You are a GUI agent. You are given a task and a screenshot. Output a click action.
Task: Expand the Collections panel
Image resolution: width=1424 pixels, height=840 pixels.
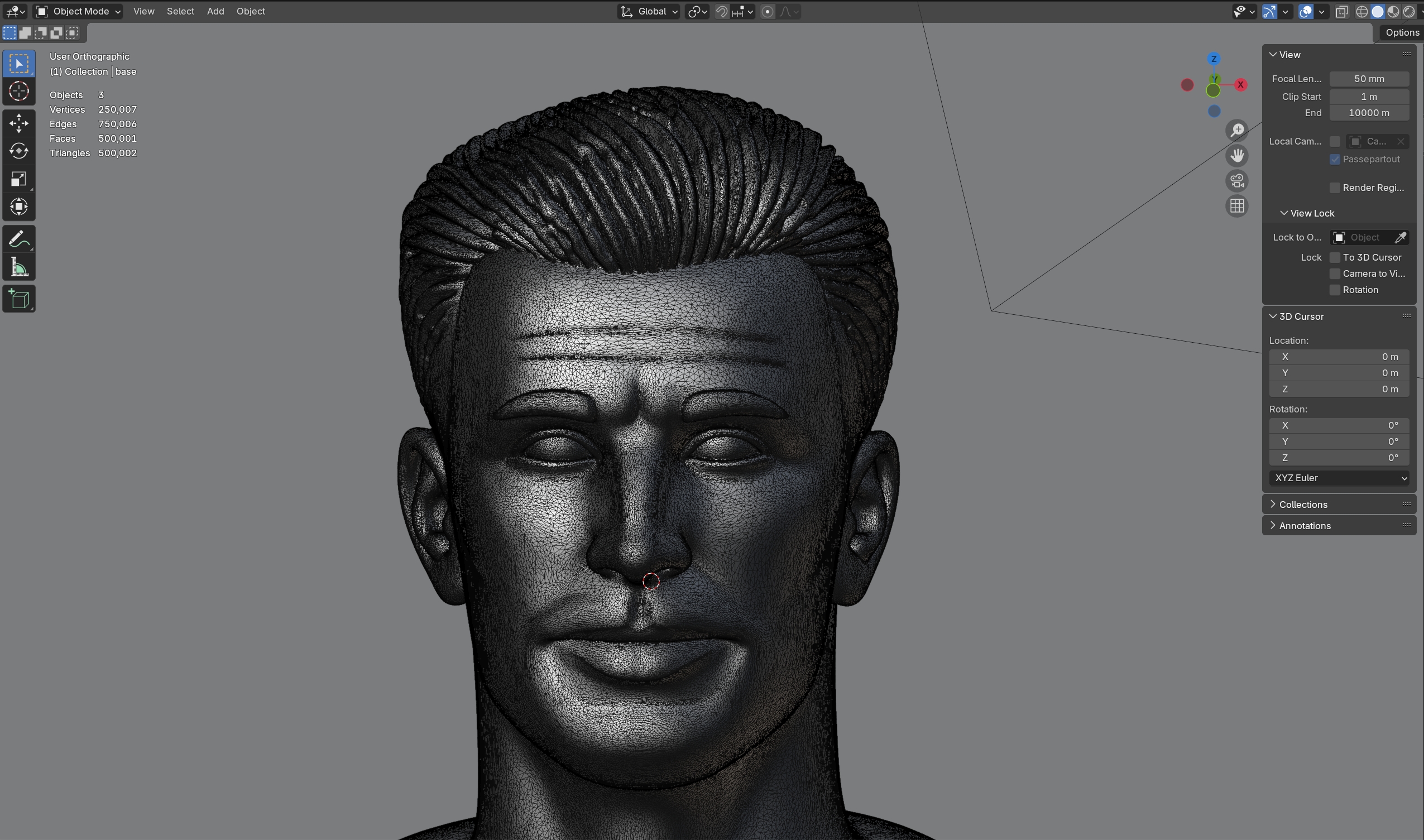(x=1302, y=505)
